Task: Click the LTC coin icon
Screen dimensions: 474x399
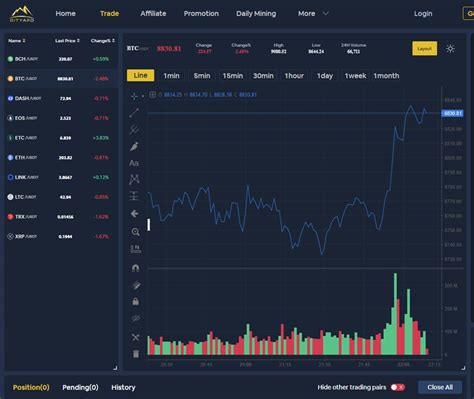Action: pyautogui.click(x=10, y=197)
